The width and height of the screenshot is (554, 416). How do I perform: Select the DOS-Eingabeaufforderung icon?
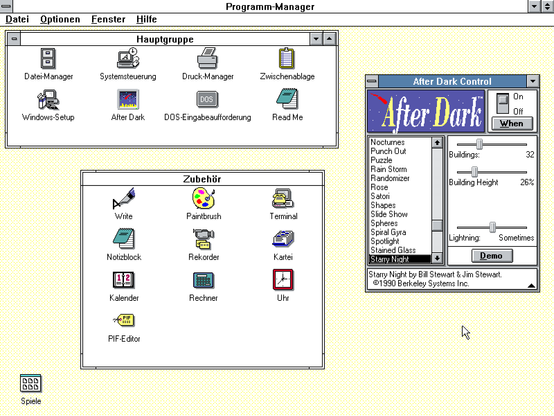(207, 99)
